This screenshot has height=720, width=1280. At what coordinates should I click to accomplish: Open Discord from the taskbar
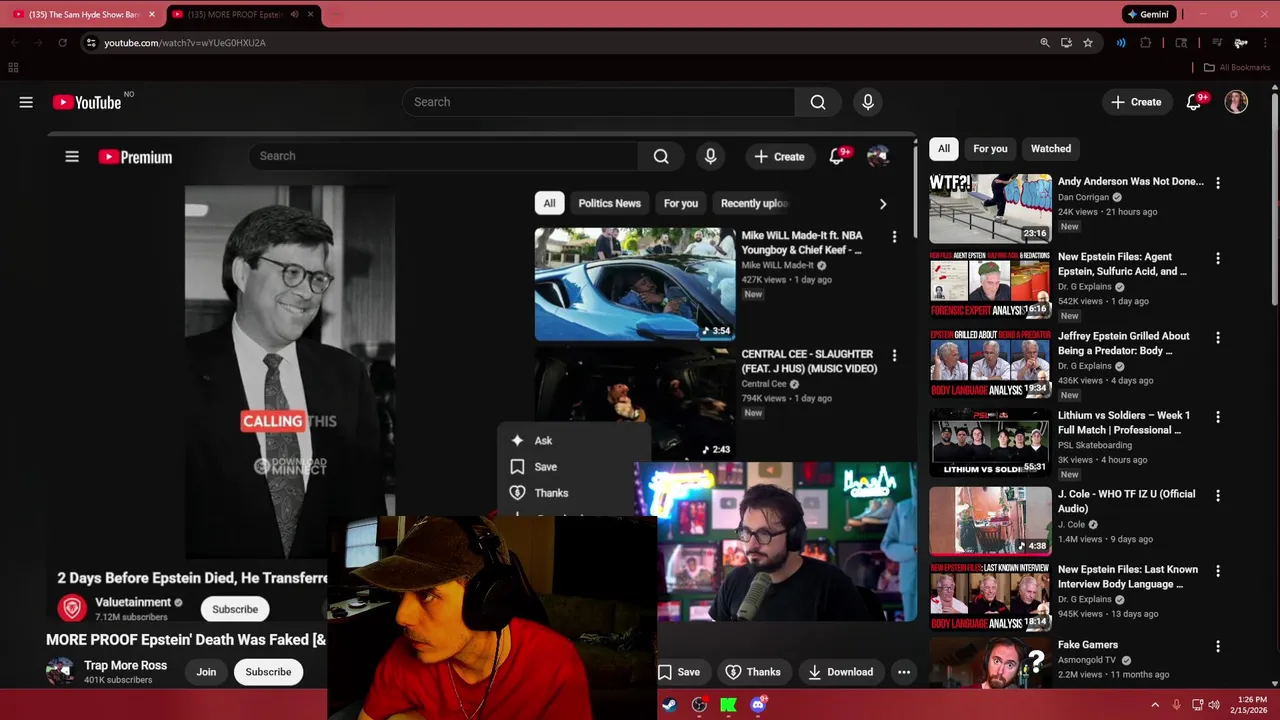pyautogui.click(x=758, y=705)
